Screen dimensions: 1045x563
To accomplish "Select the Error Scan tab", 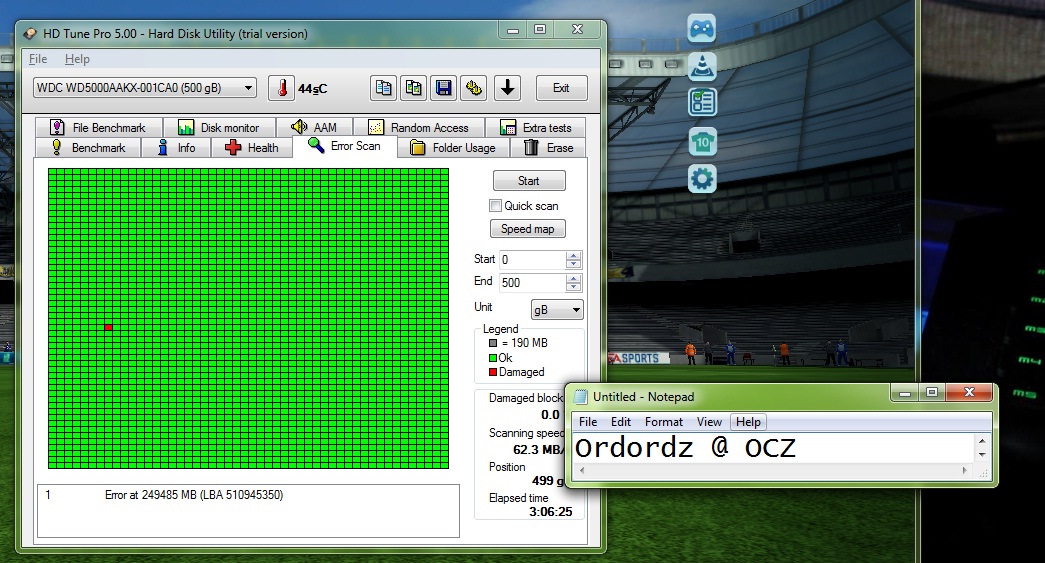I will (x=345, y=146).
